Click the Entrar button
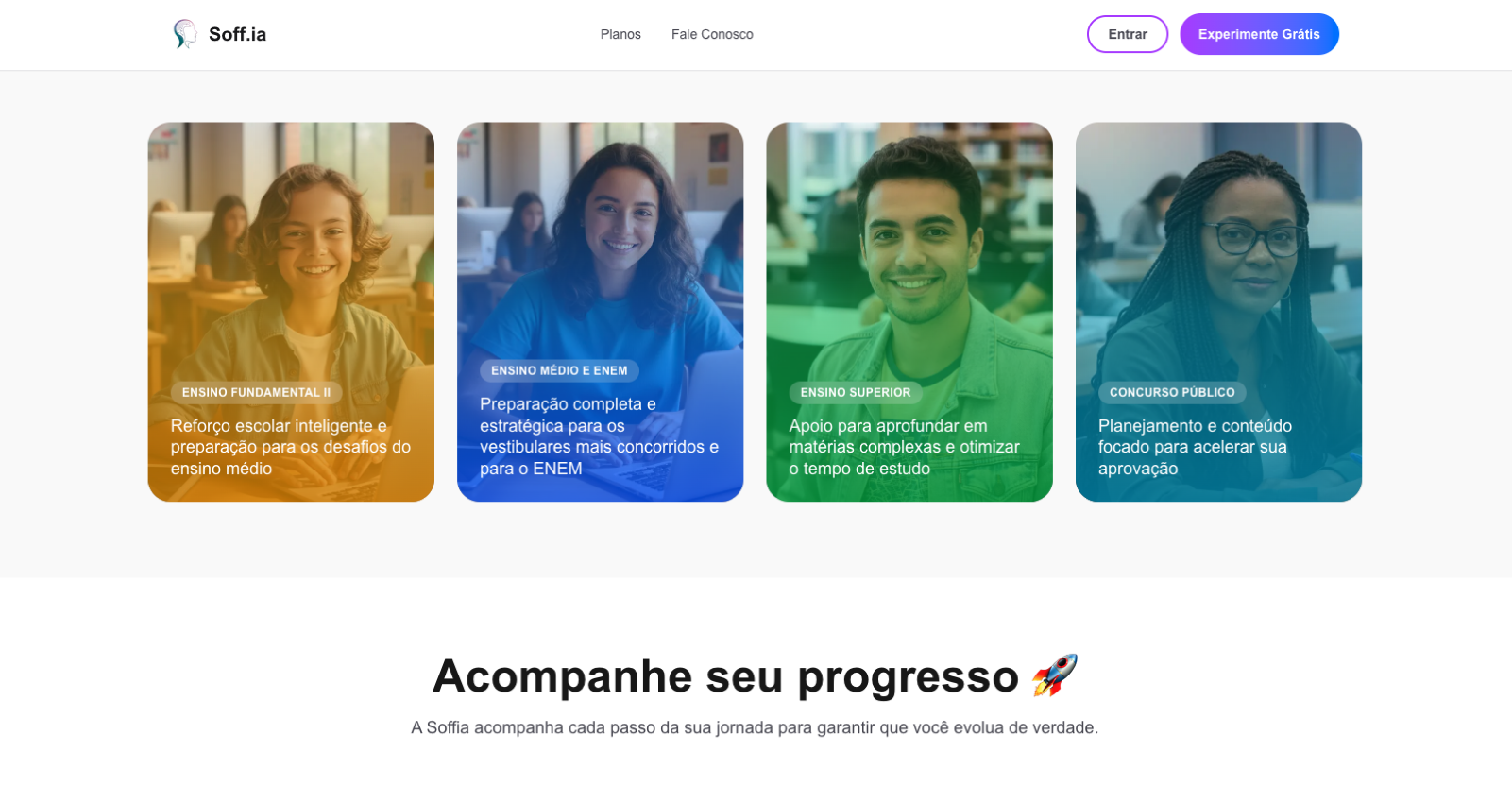The image size is (1512, 786). (1128, 34)
